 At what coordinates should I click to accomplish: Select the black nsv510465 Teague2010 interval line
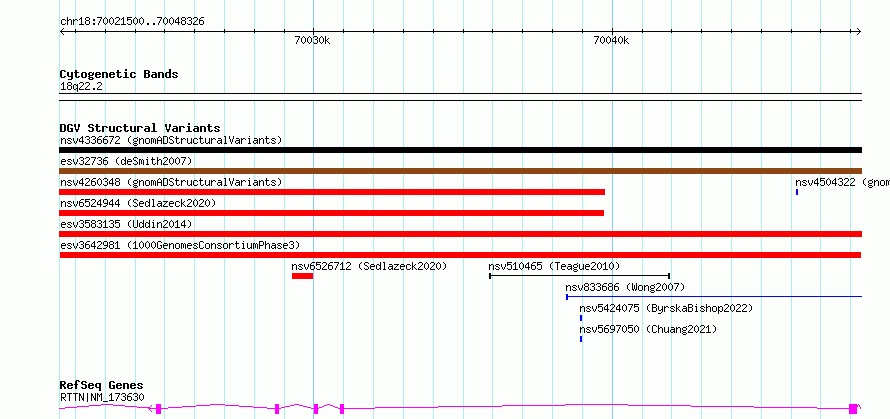pos(580,276)
